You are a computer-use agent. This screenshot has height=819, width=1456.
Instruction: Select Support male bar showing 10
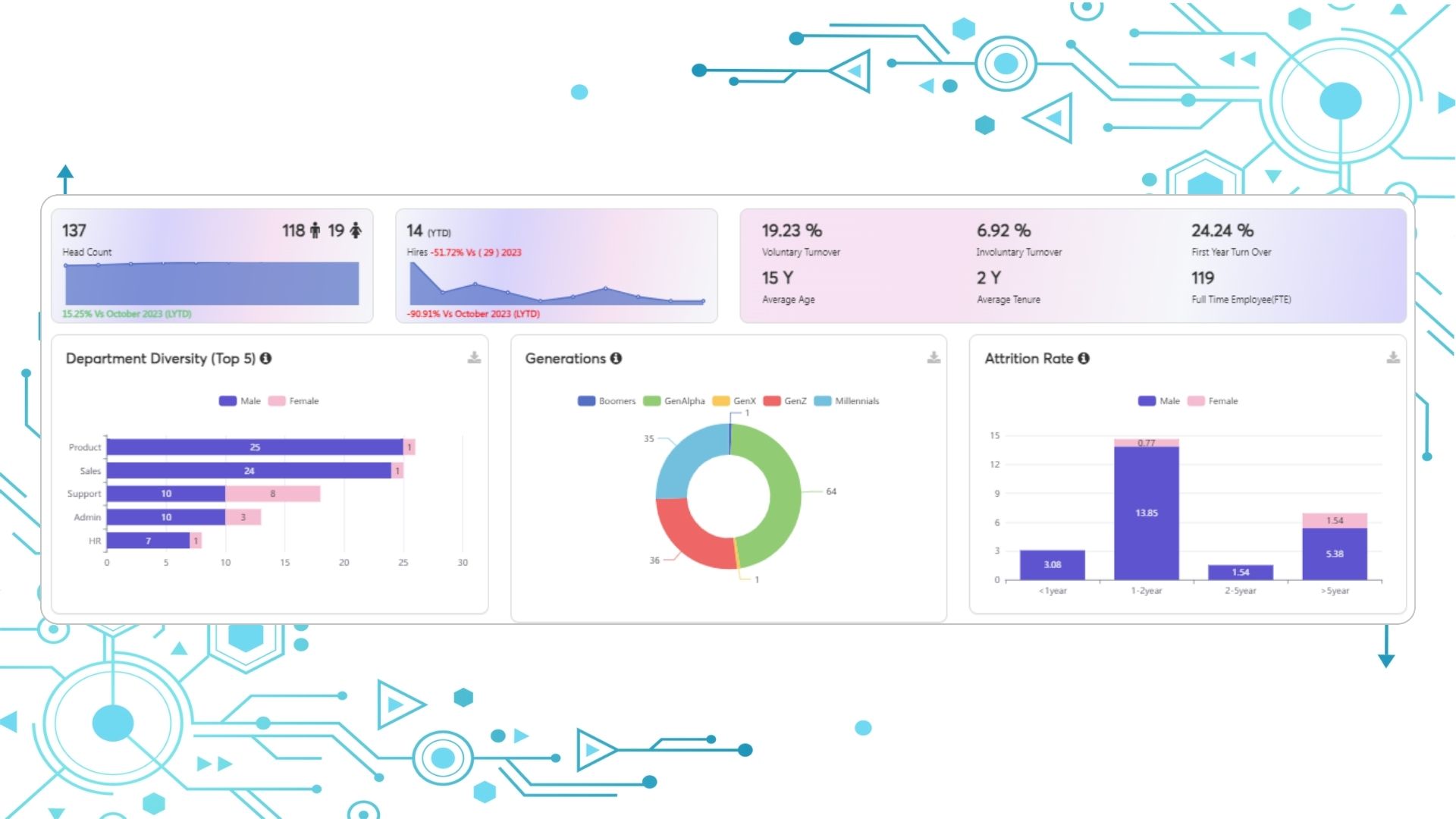point(166,494)
